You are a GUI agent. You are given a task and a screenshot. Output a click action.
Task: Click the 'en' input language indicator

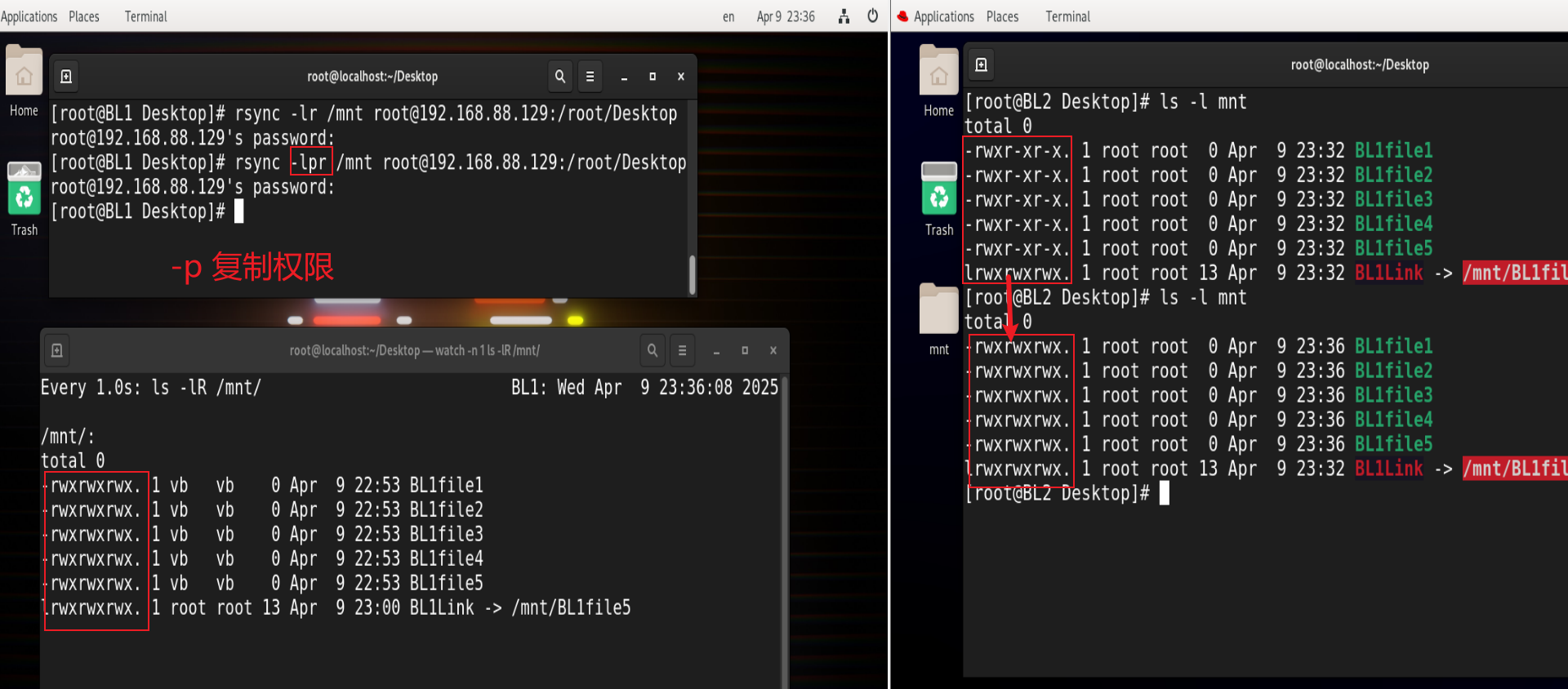pos(728,16)
